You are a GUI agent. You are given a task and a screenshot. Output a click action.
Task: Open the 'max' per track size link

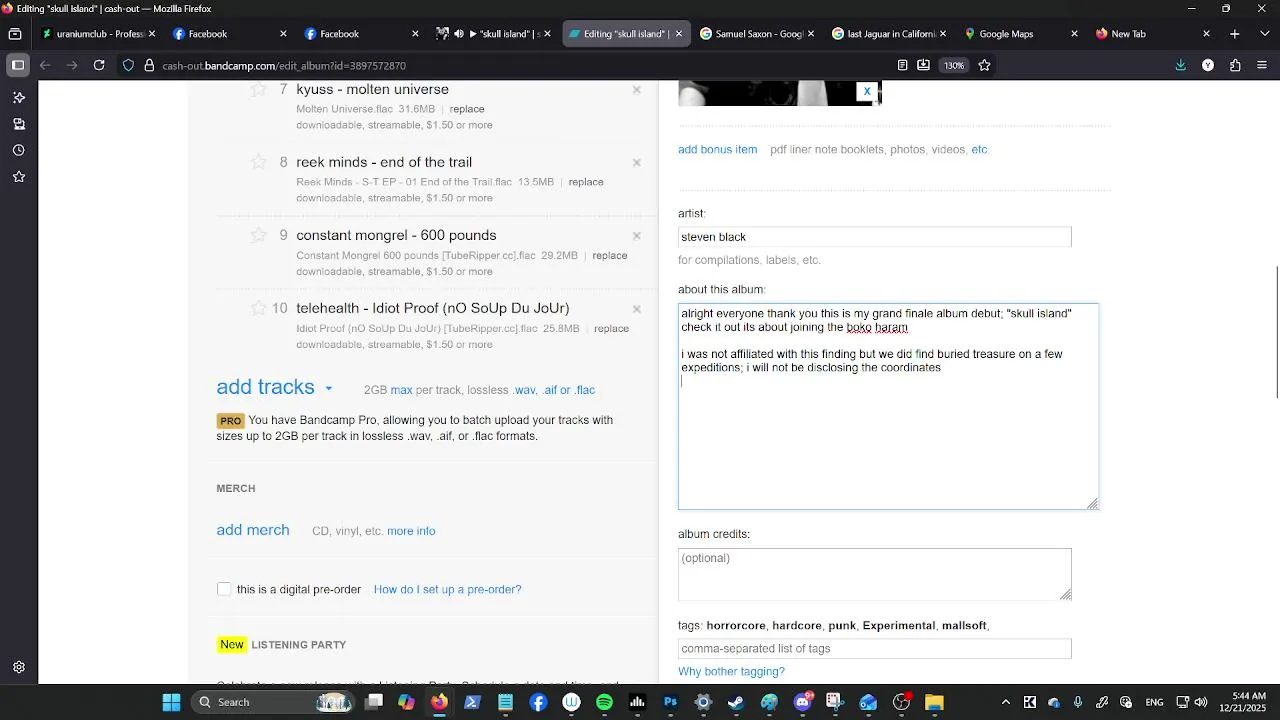click(401, 390)
